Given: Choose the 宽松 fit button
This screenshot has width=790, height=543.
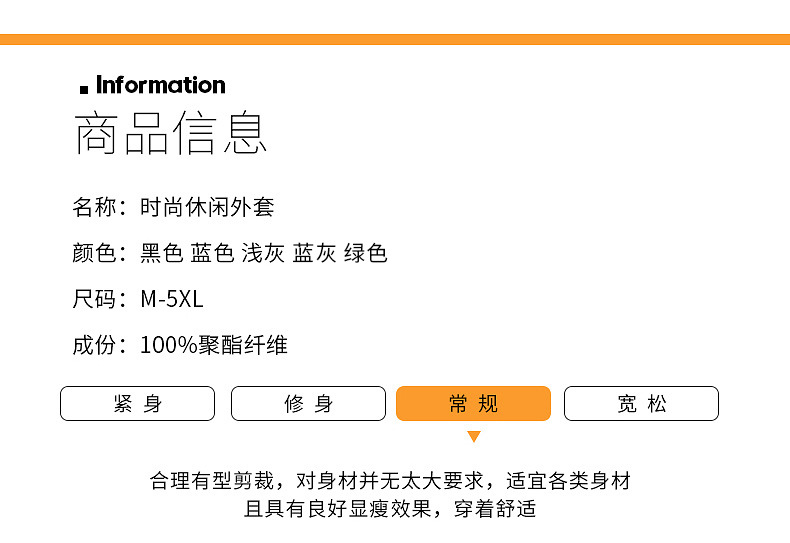Looking at the screenshot, I should point(641,404).
